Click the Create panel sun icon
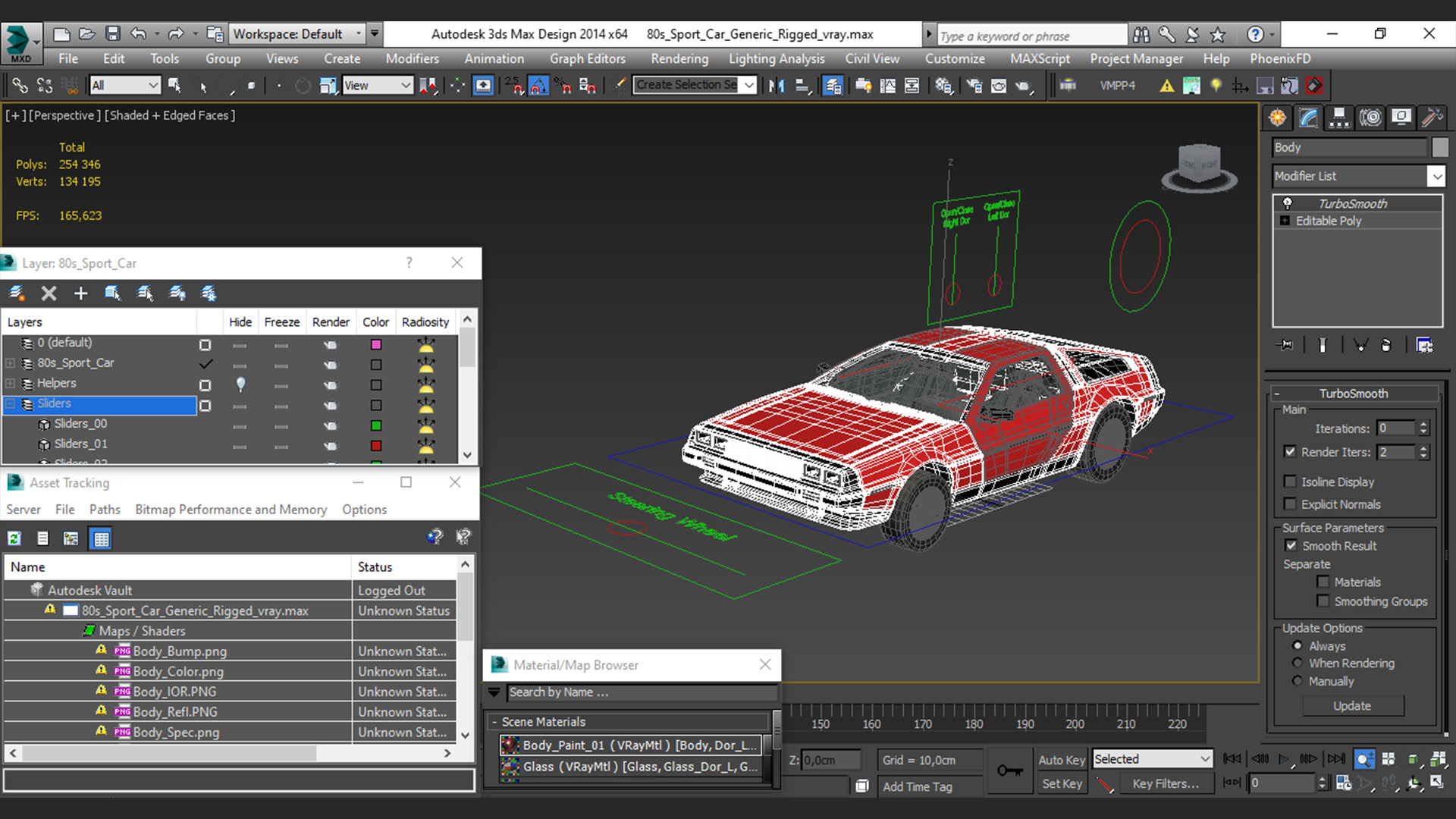This screenshot has width=1456, height=819. tap(1278, 118)
